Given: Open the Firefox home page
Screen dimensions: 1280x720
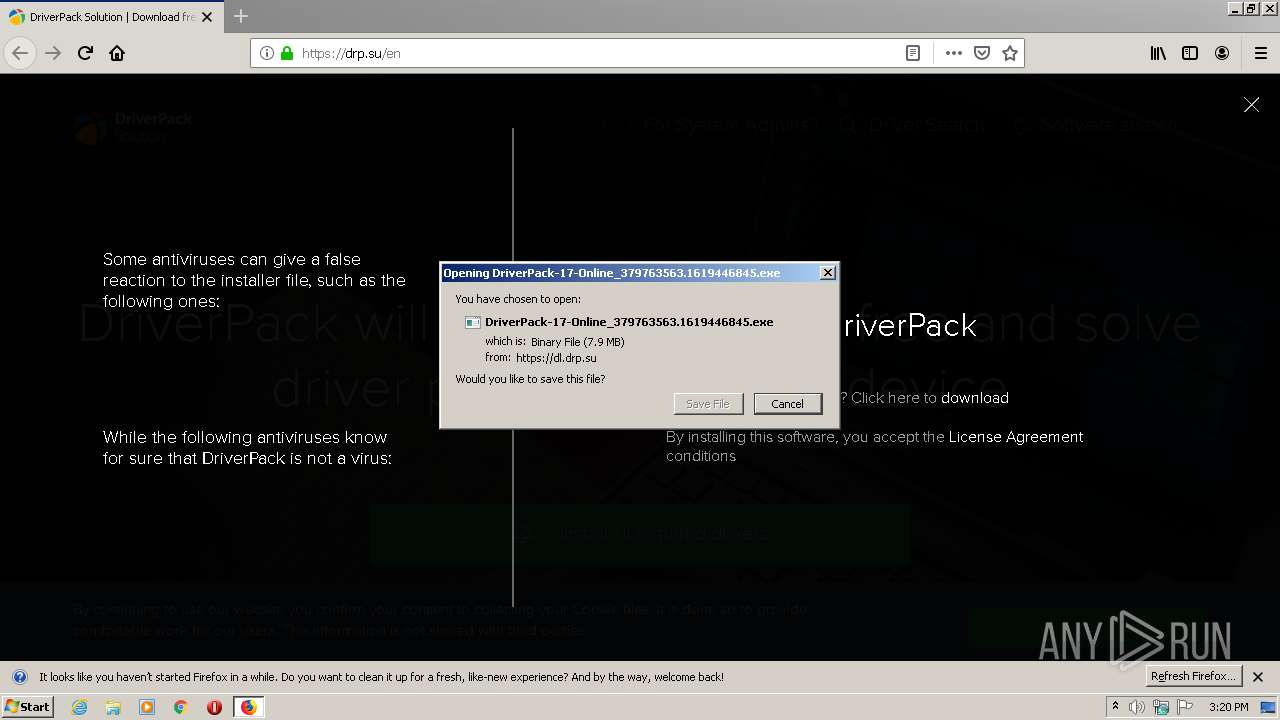Looking at the screenshot, I should click(117, 53).
